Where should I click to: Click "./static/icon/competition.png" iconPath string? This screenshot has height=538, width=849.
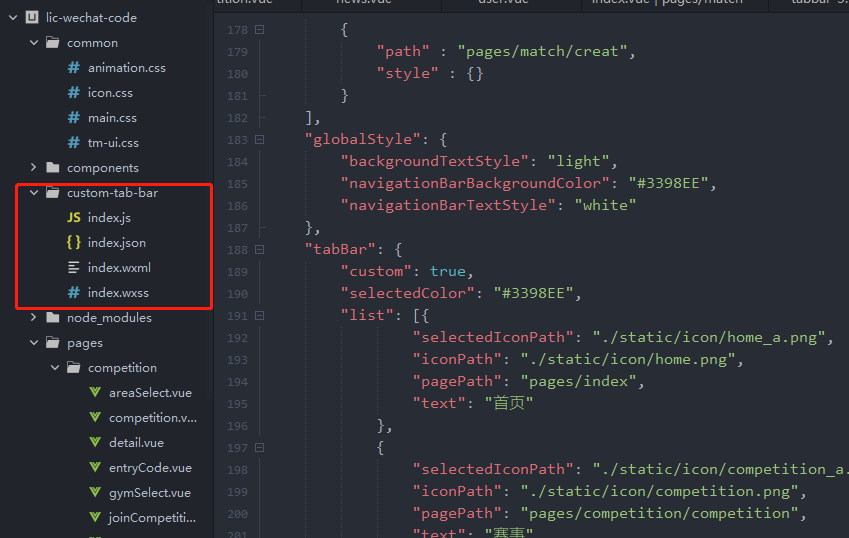(x=659, y=491)
